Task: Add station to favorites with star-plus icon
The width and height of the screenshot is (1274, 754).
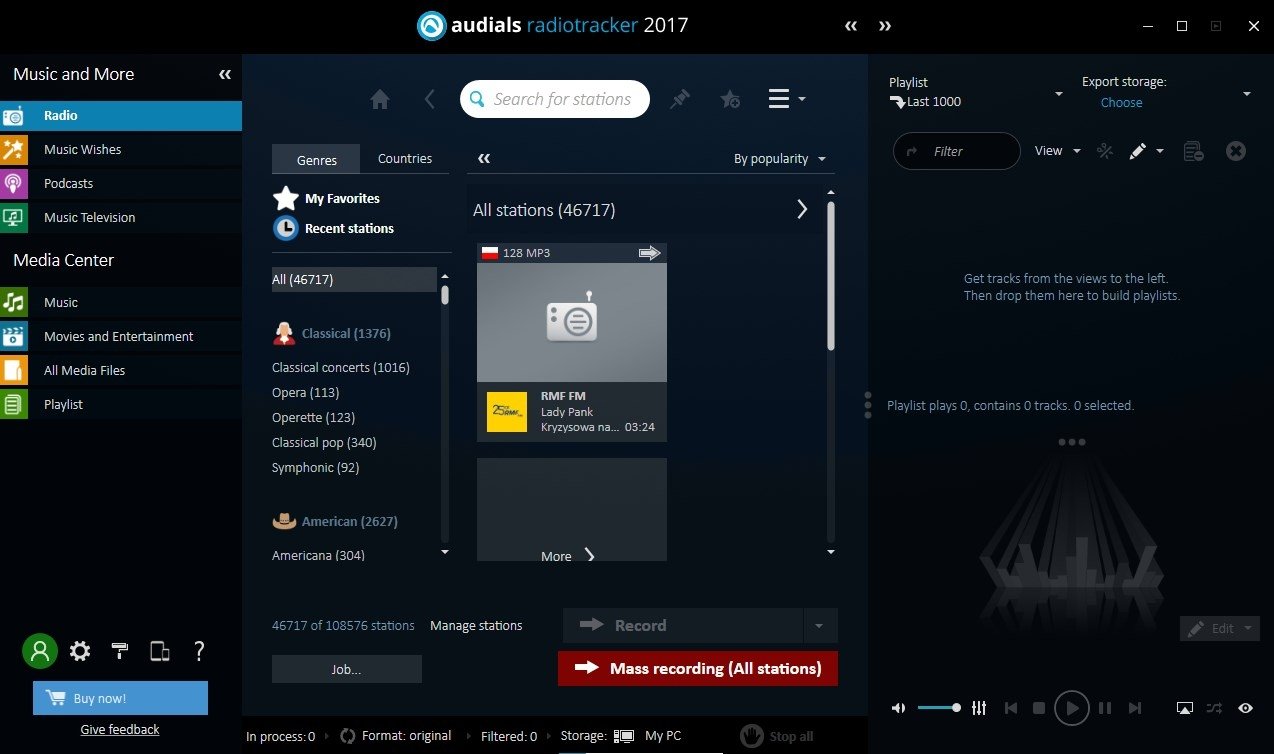Action: click(x=730, y=99)
